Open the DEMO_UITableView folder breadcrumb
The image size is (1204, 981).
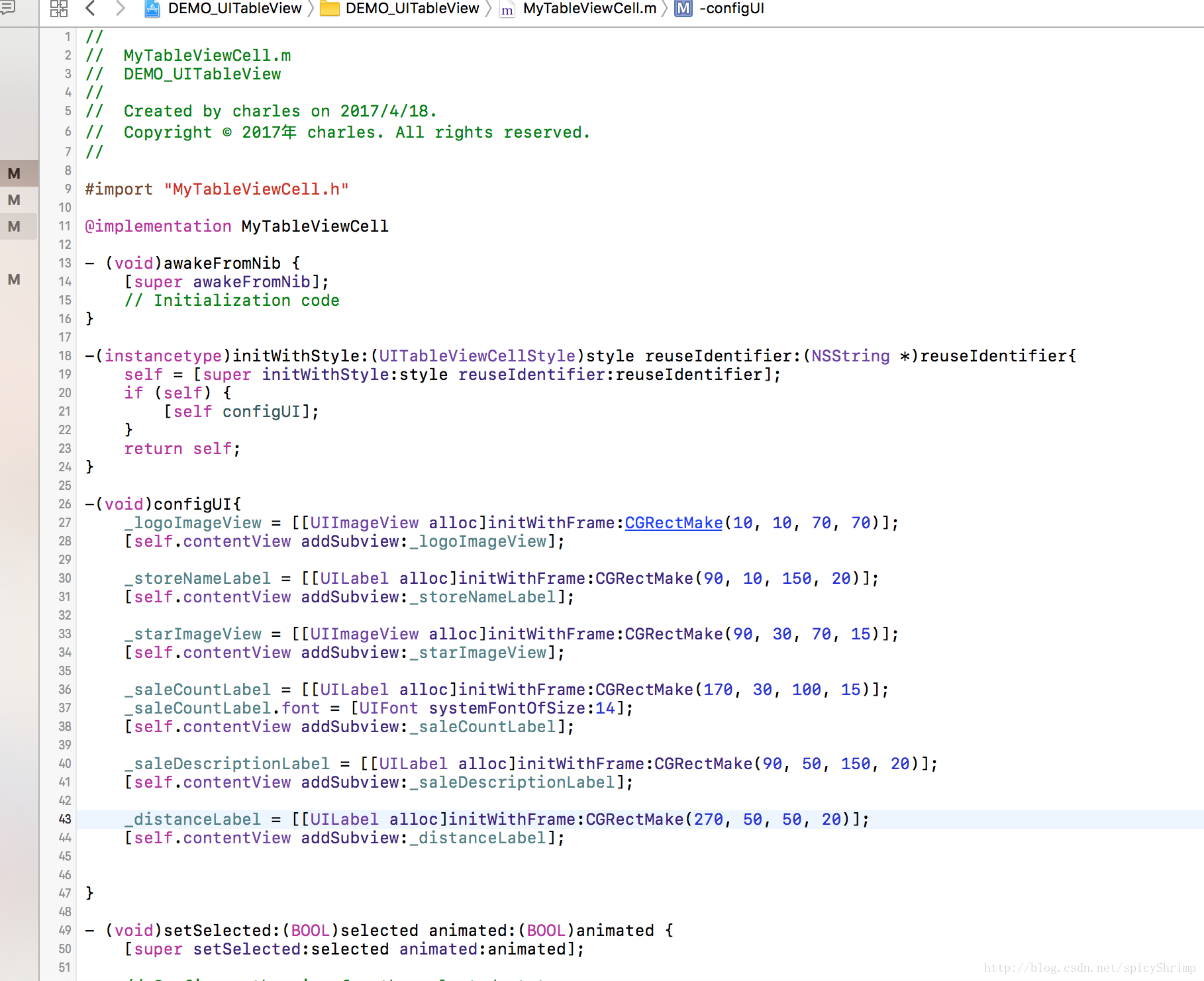click(x=399, y=9)
